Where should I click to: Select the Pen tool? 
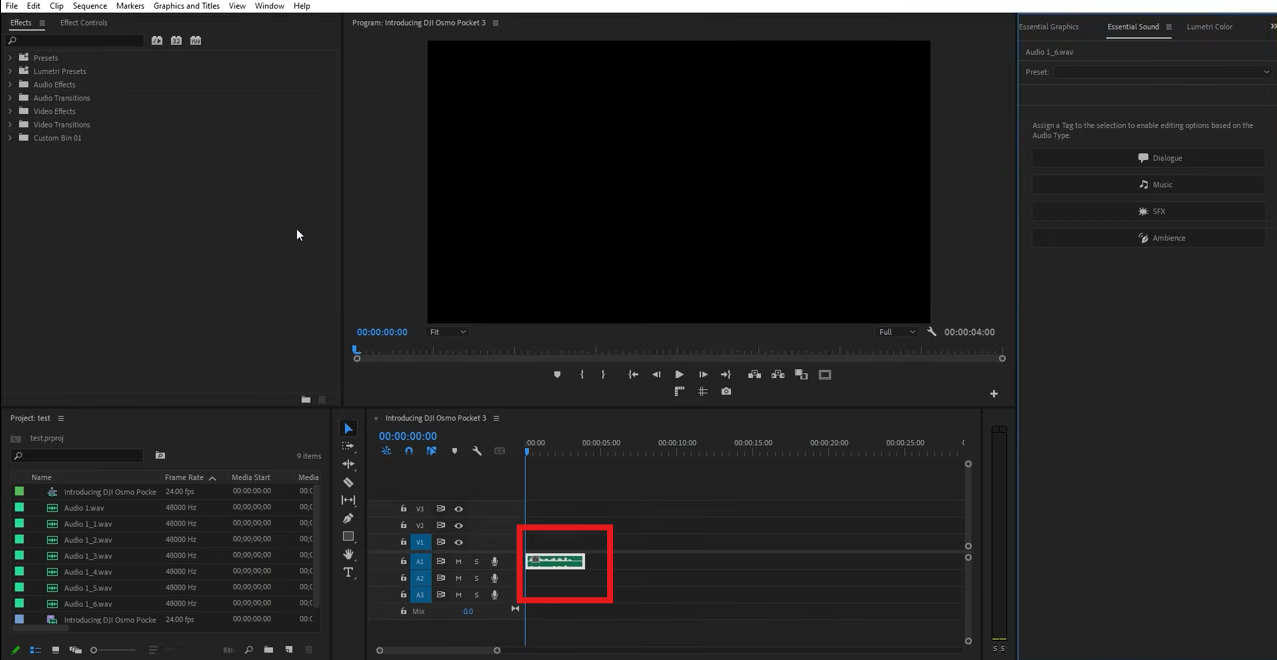click(x=348, y=518)
